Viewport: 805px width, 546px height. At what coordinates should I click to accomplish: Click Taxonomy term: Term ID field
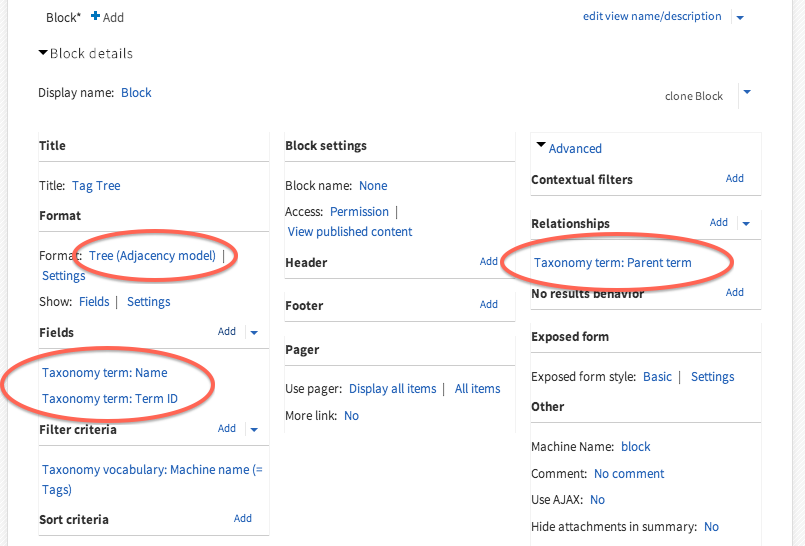[110, 399]
